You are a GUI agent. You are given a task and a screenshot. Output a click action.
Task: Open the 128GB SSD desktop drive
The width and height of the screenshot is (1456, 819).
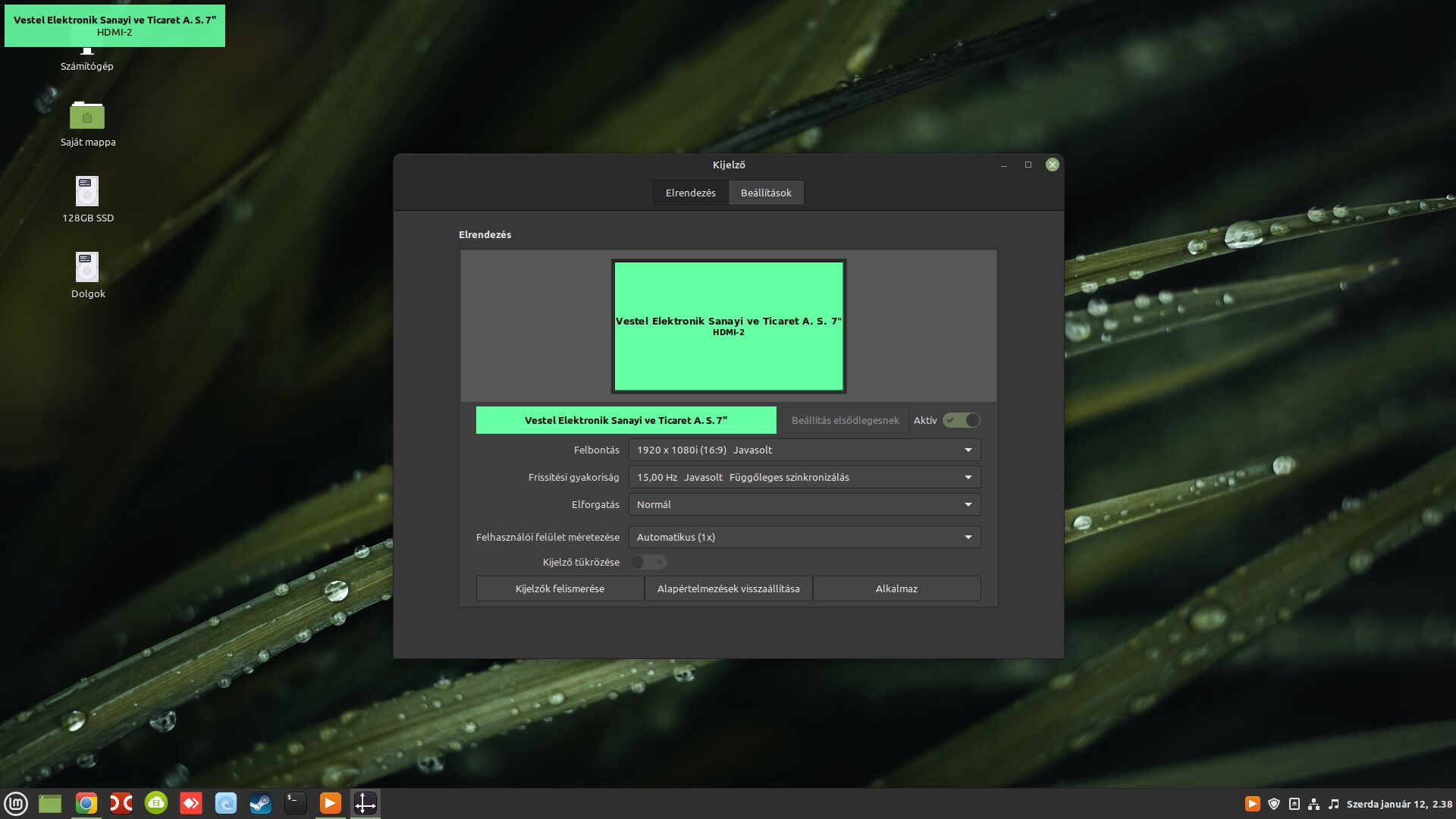[x=88, y=199]
